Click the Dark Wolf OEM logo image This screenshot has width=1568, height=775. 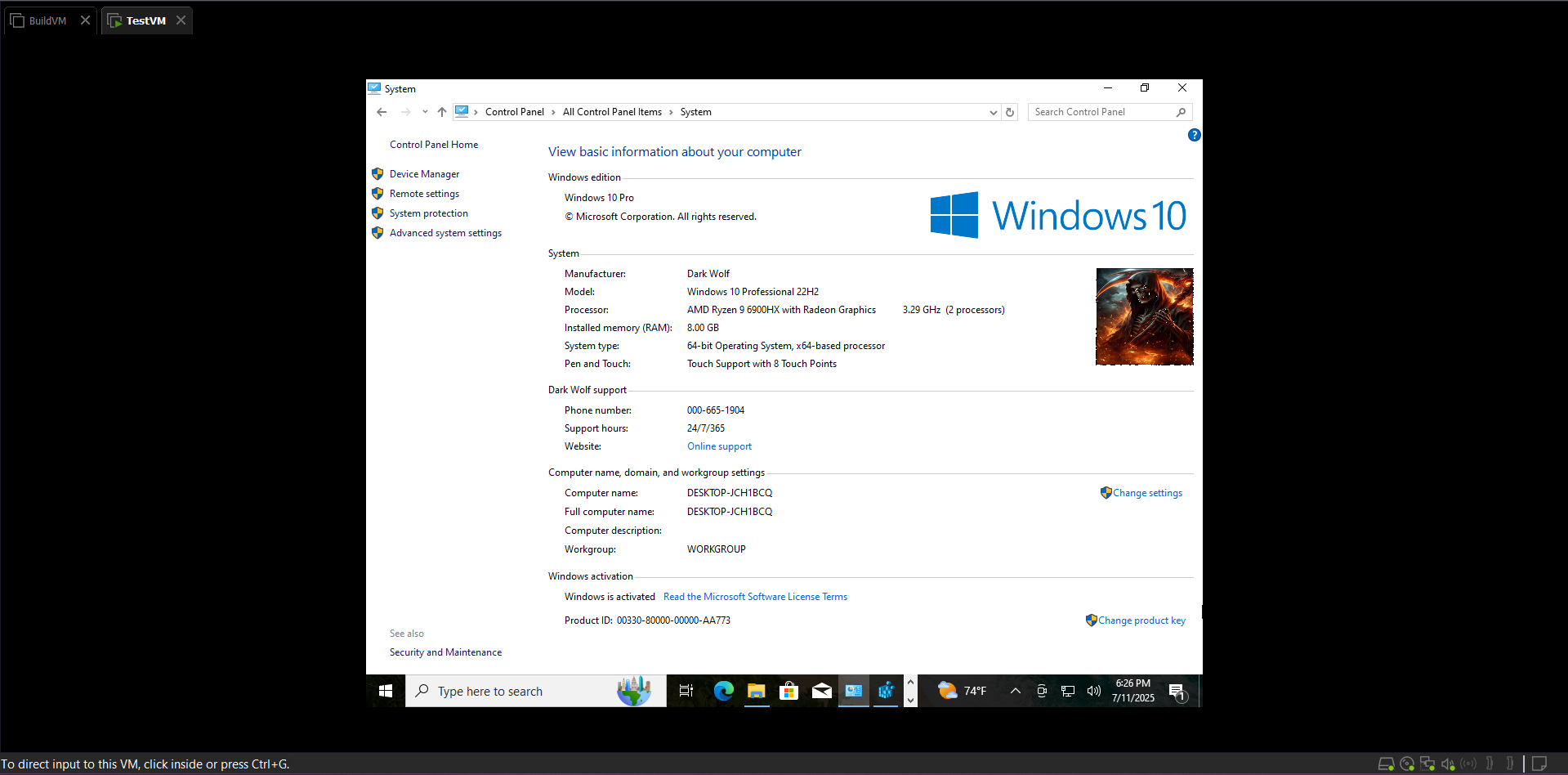[x=1144, y=316]
